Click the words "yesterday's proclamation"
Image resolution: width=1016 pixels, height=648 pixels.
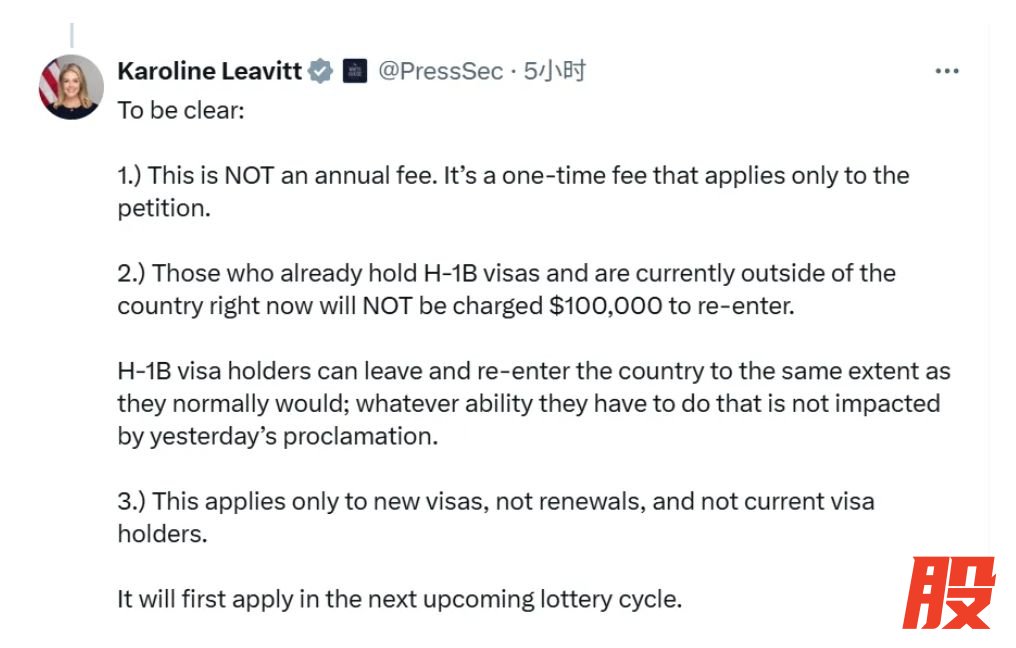(x=292, y=437)
